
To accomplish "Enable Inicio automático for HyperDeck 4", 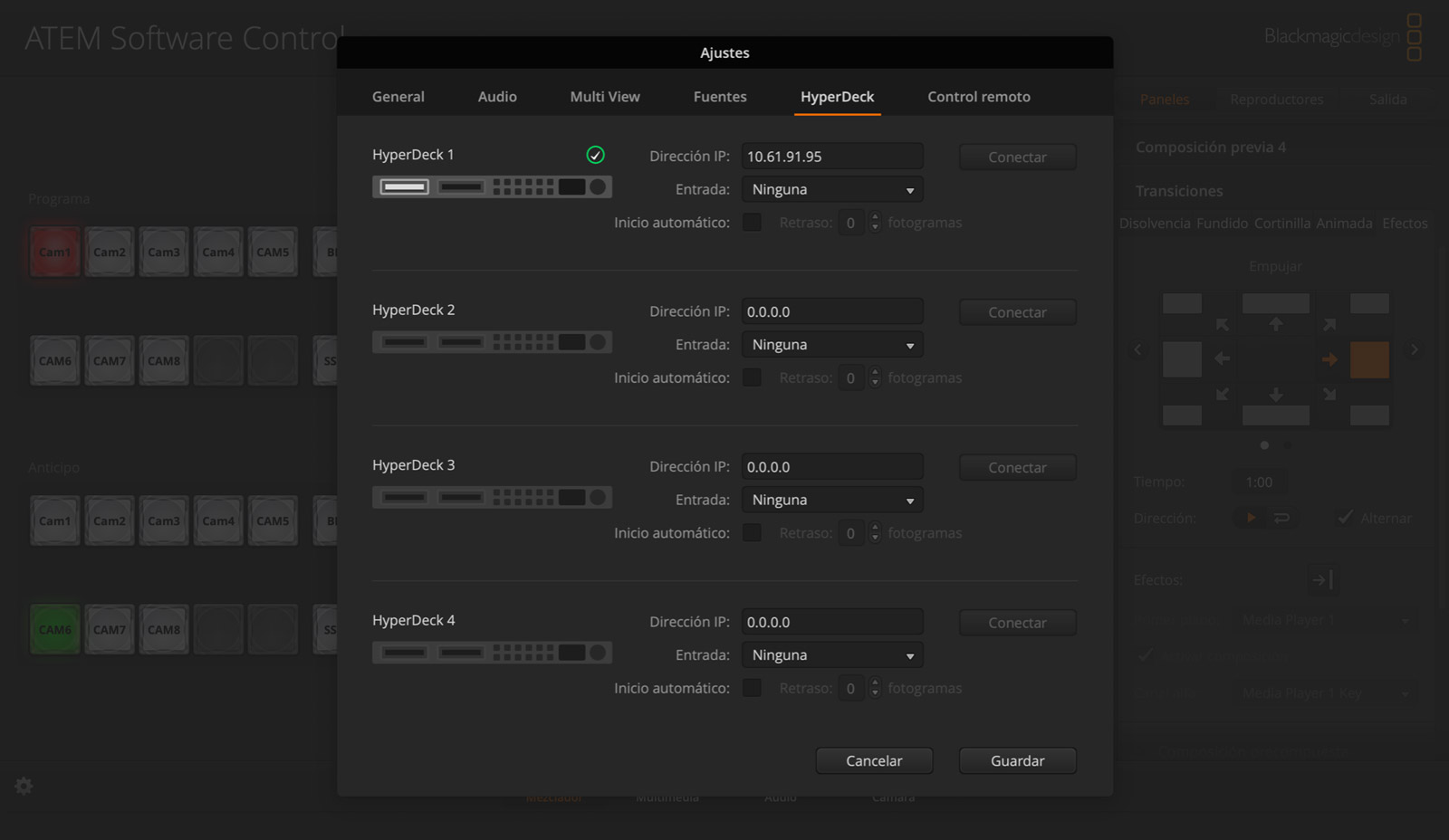I will coord(752,688).
